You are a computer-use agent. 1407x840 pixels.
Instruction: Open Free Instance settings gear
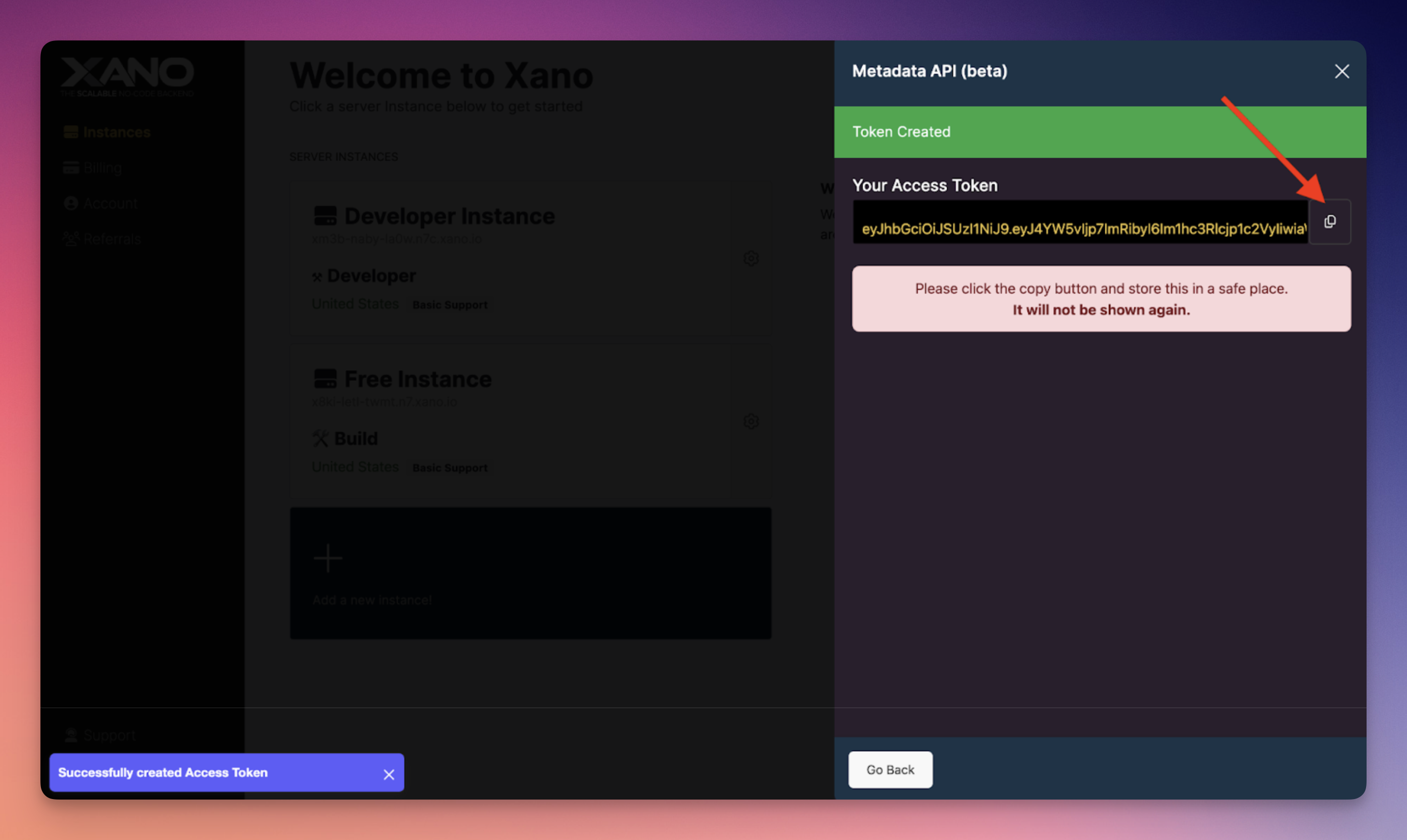click(x=751, y=421)
